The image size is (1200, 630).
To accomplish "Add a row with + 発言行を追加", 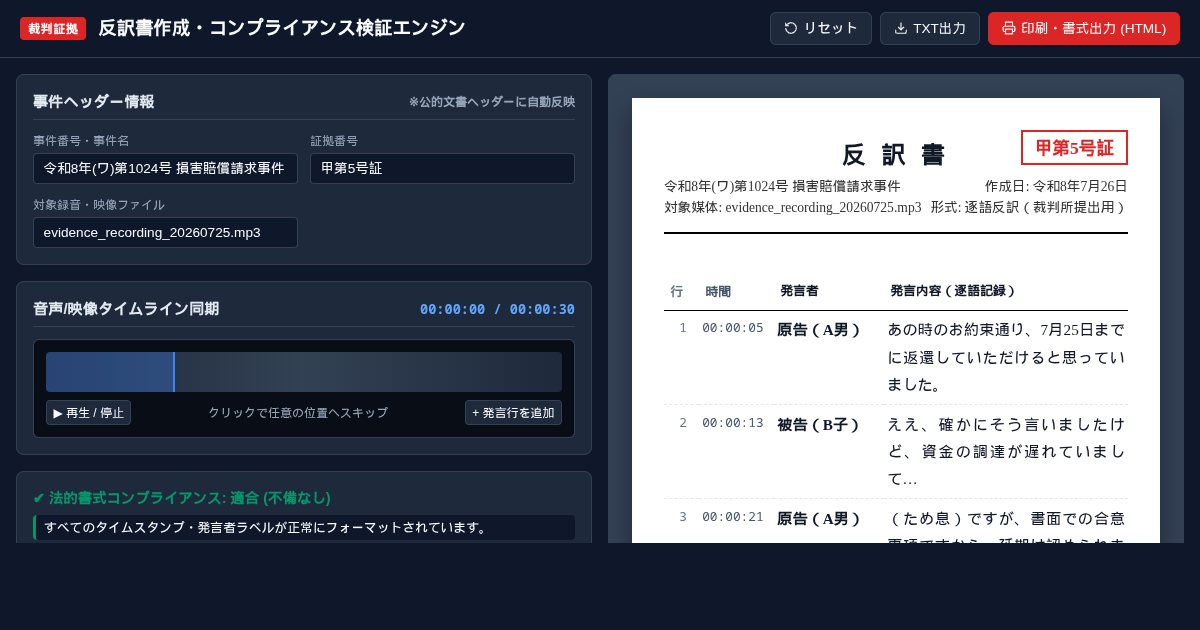I will pyautogui.click(x=513, y=413).
